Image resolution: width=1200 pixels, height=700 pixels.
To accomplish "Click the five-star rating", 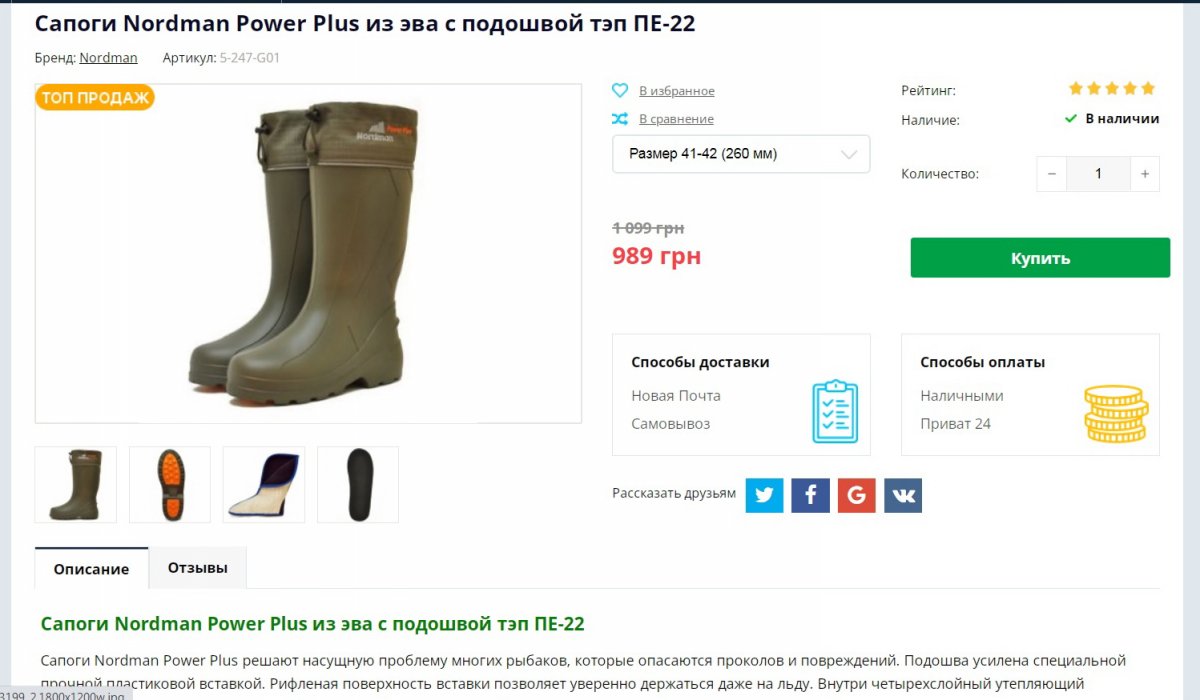I will pos(1112,88).
